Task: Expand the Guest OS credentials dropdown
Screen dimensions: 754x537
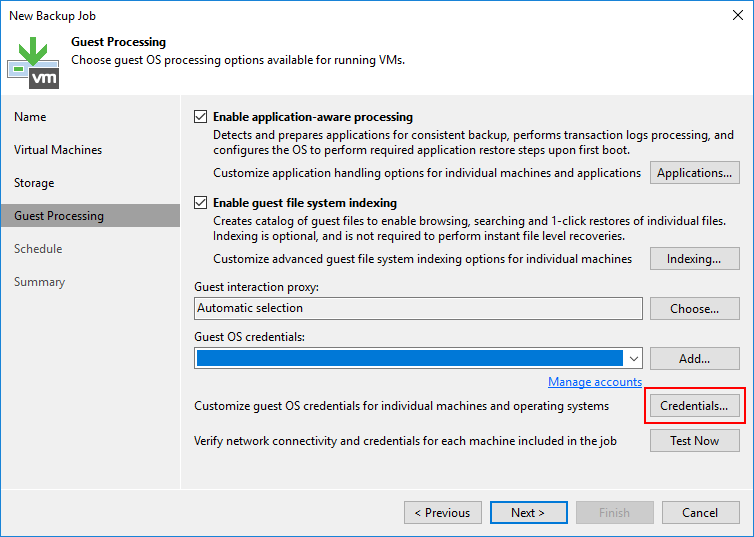Action: (632, 358)
